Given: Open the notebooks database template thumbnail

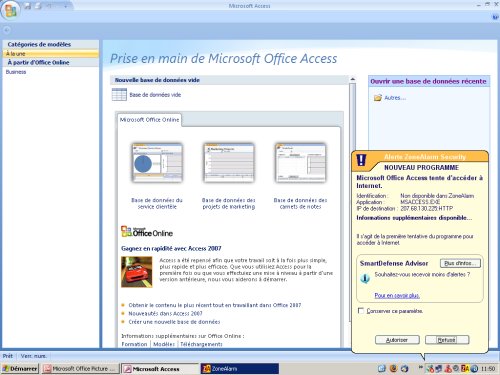Looking at the screenshot, I should coord(301,162).
